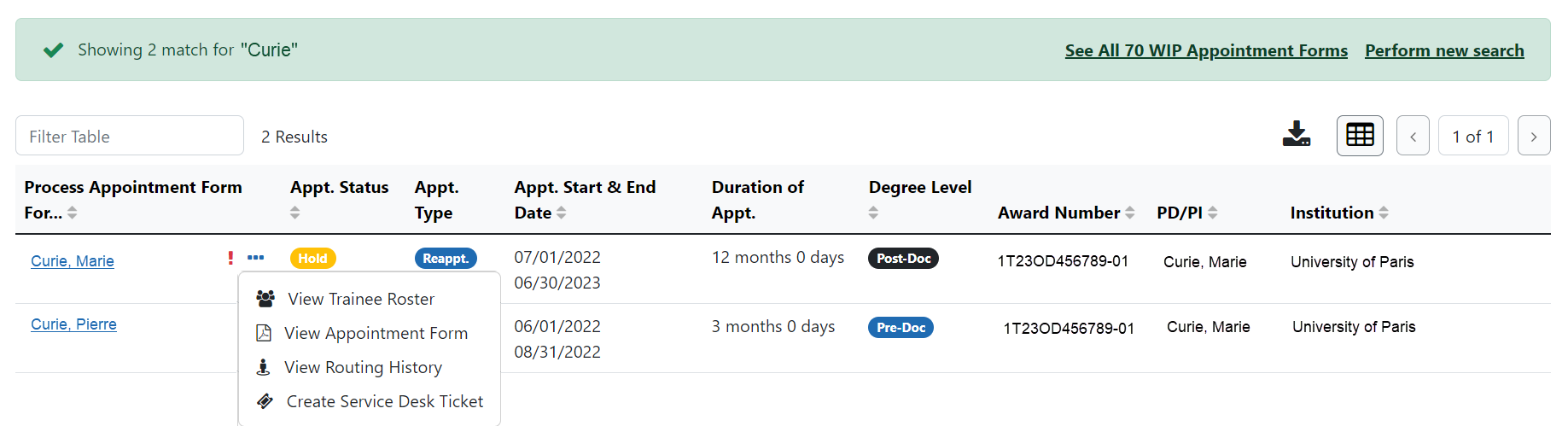Screen dimensions: 1568x426
Task: Sort table by Award Number
Action: 1130,213
